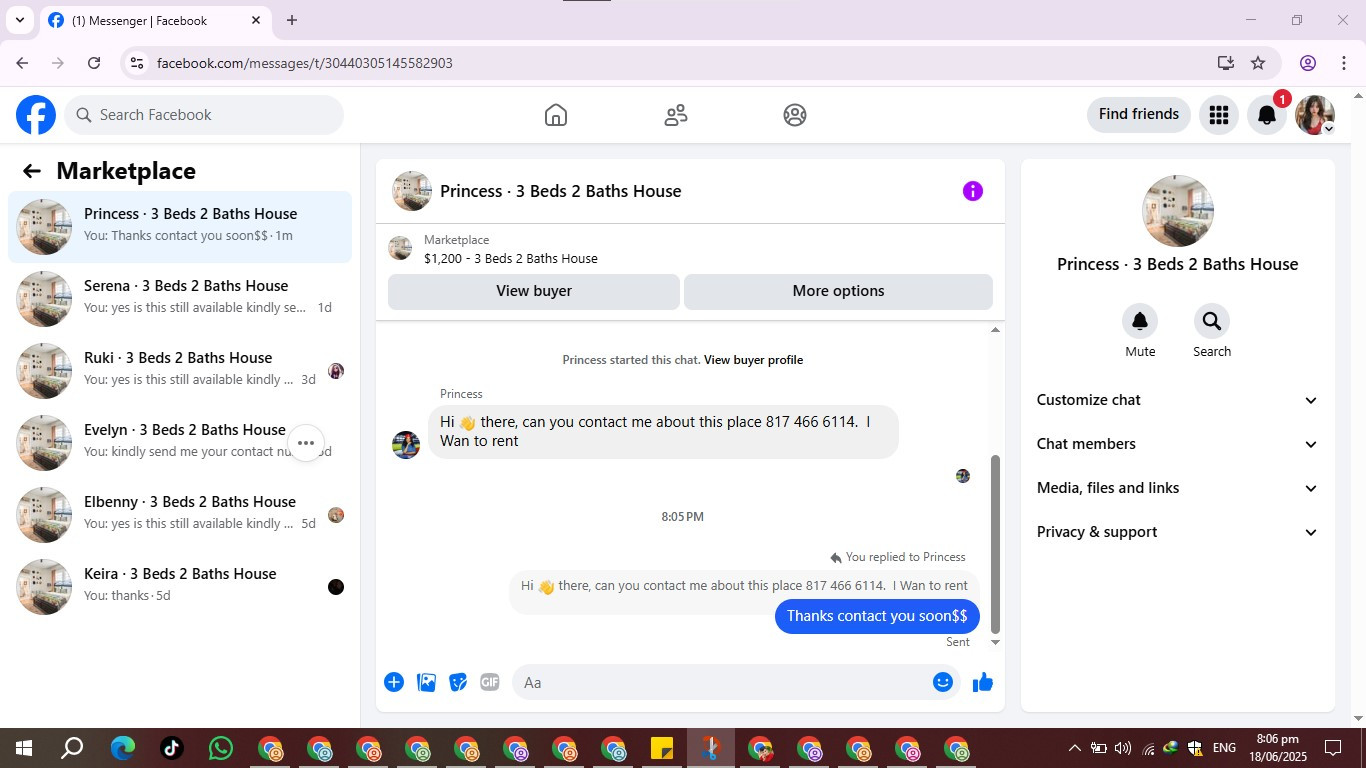Open Windows search from the taskbar

coord(73,748)
